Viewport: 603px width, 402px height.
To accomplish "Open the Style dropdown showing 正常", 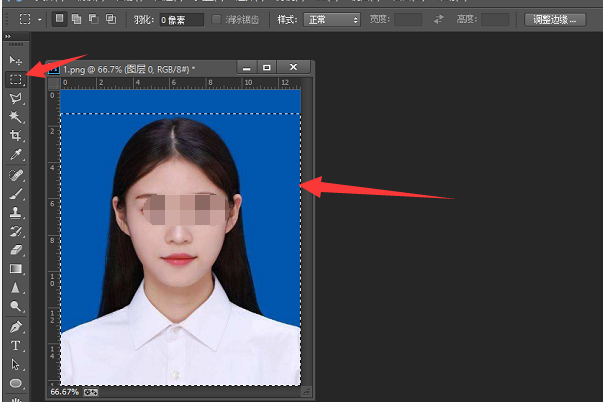I will pos(332,20).
